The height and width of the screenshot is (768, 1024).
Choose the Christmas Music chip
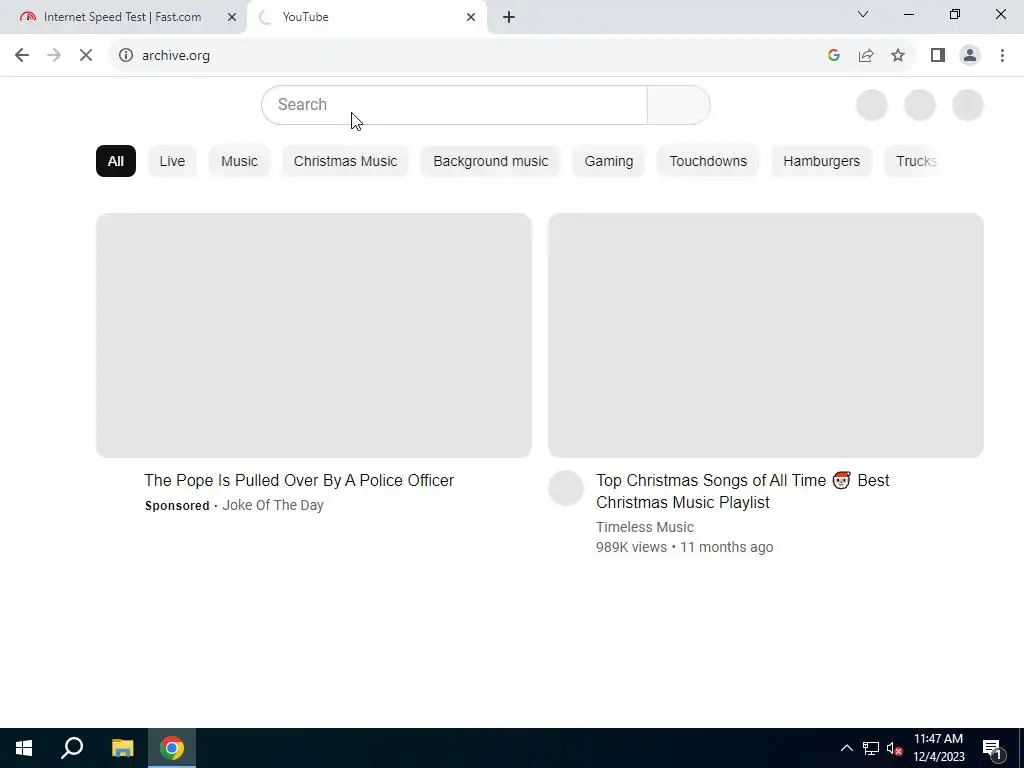[345, 161]
